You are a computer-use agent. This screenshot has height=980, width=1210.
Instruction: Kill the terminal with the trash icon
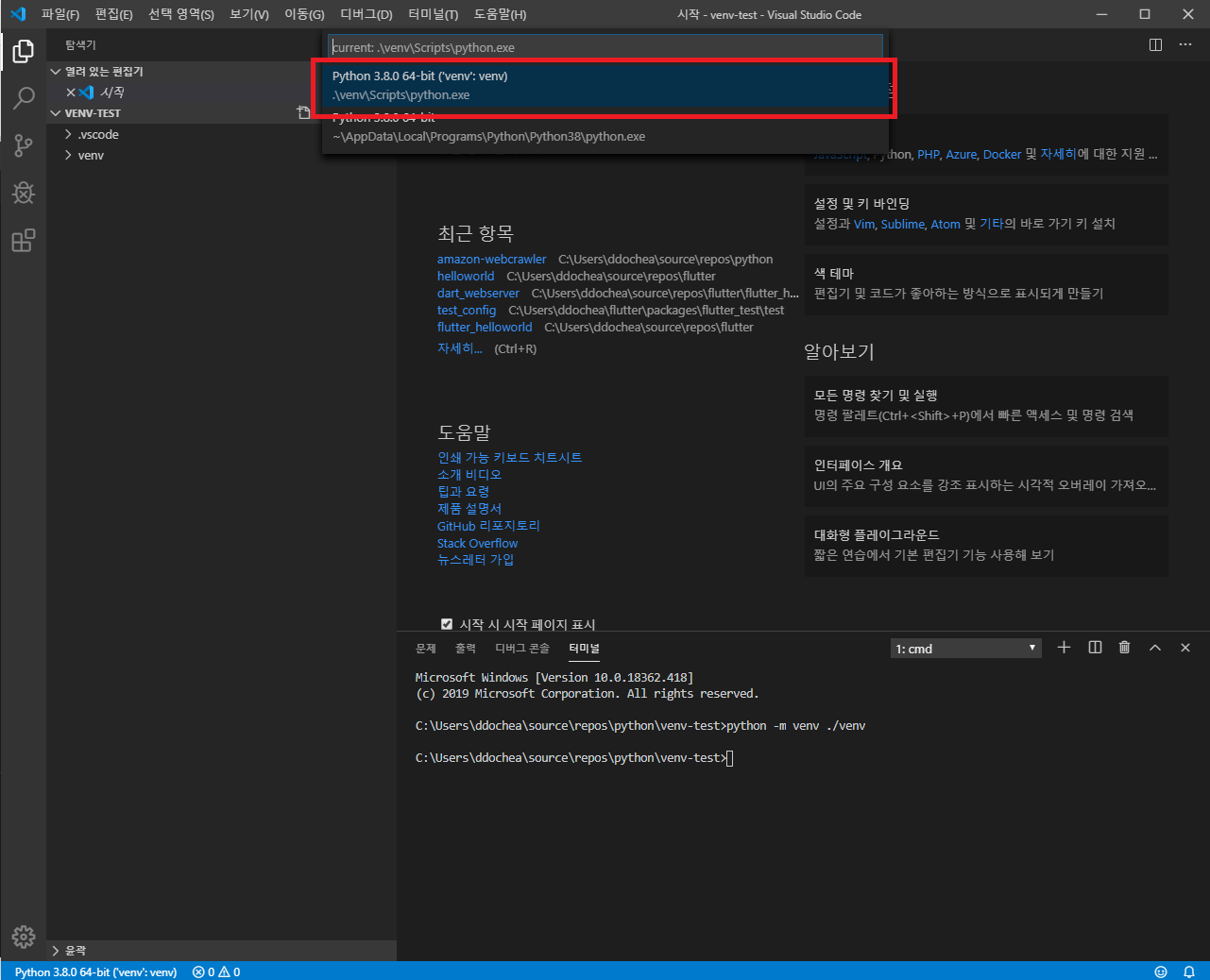1124,647
